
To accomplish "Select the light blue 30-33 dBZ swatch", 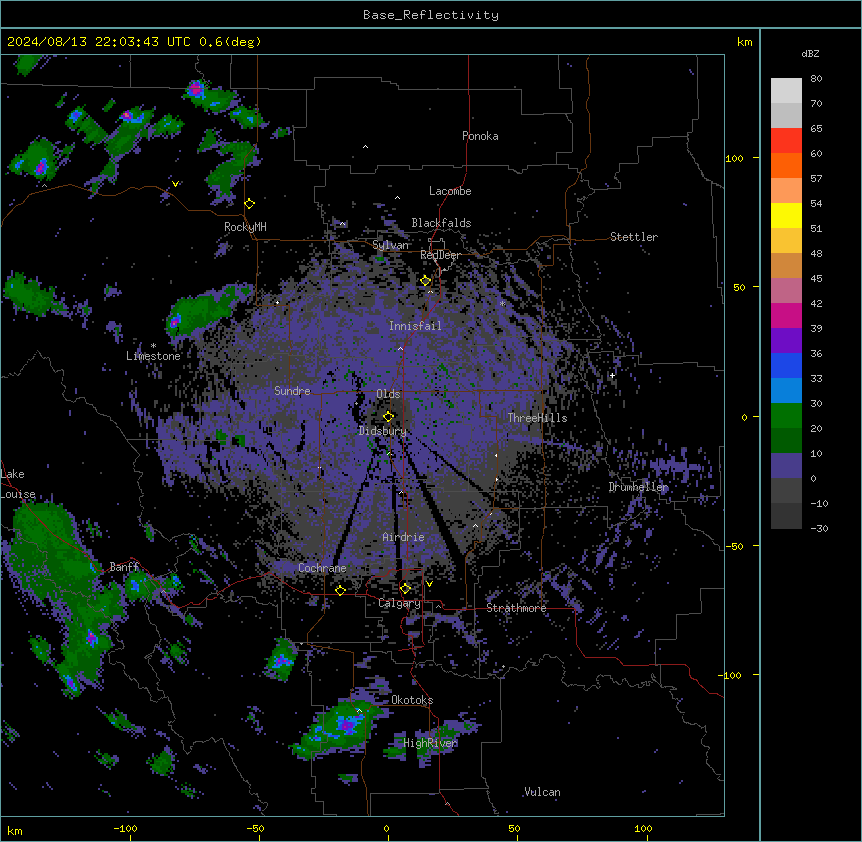I will coord(786,390).
